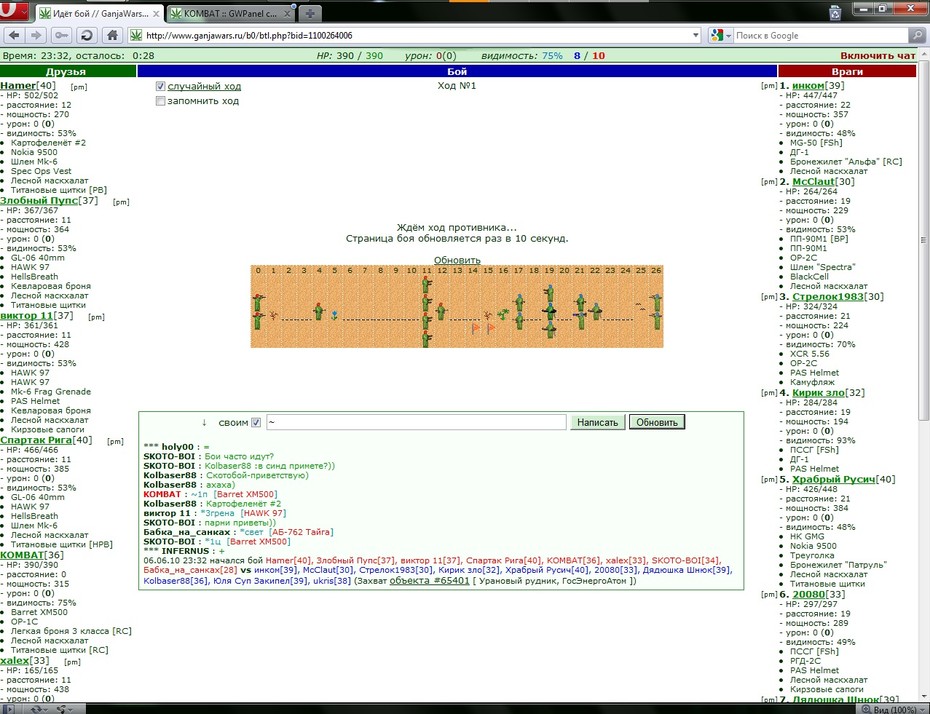Open the Google search engine selector dropdown
This screenshot has width=930, height=714.
(721, 36)
